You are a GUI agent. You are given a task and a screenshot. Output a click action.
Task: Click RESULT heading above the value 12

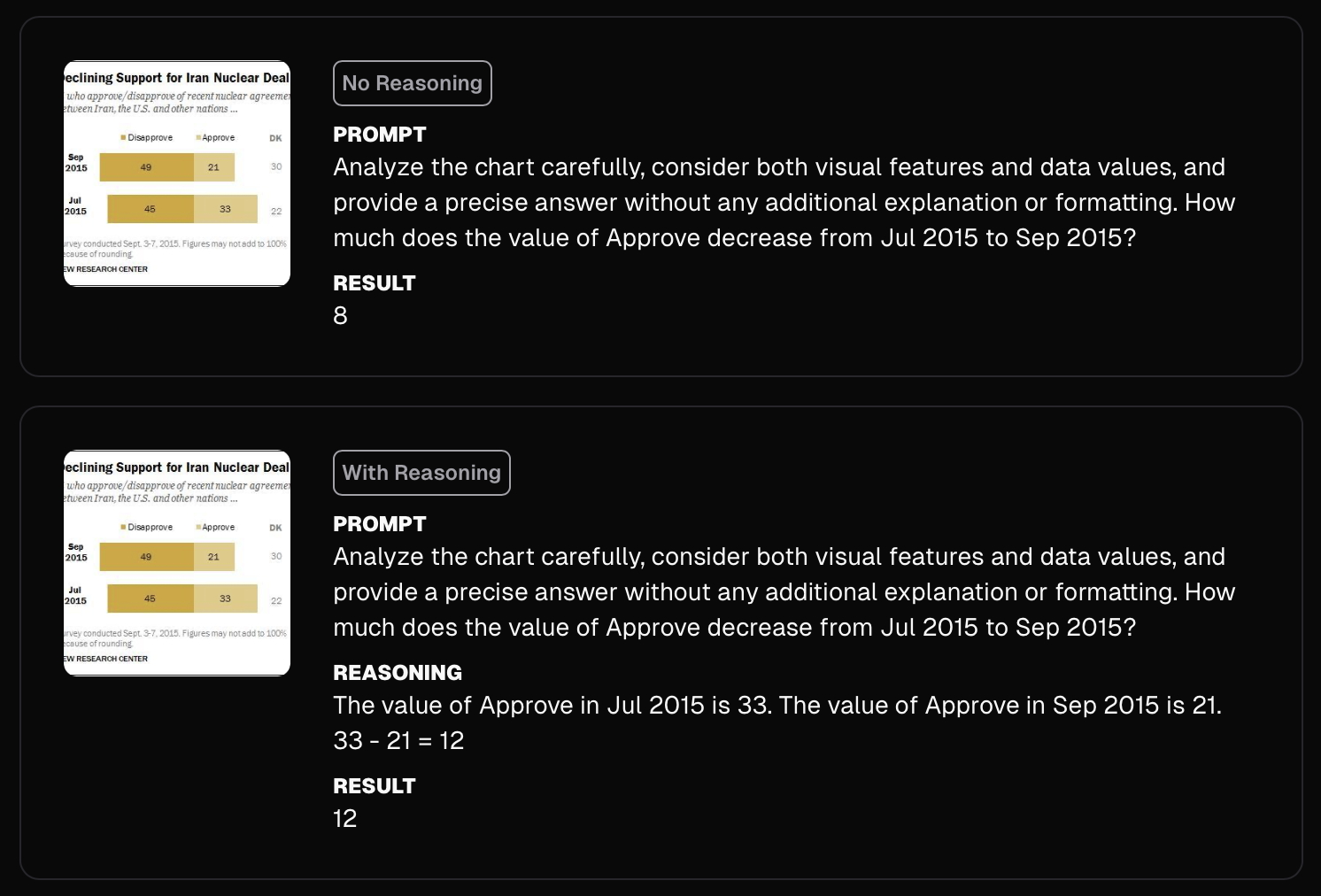click(374, 786)
